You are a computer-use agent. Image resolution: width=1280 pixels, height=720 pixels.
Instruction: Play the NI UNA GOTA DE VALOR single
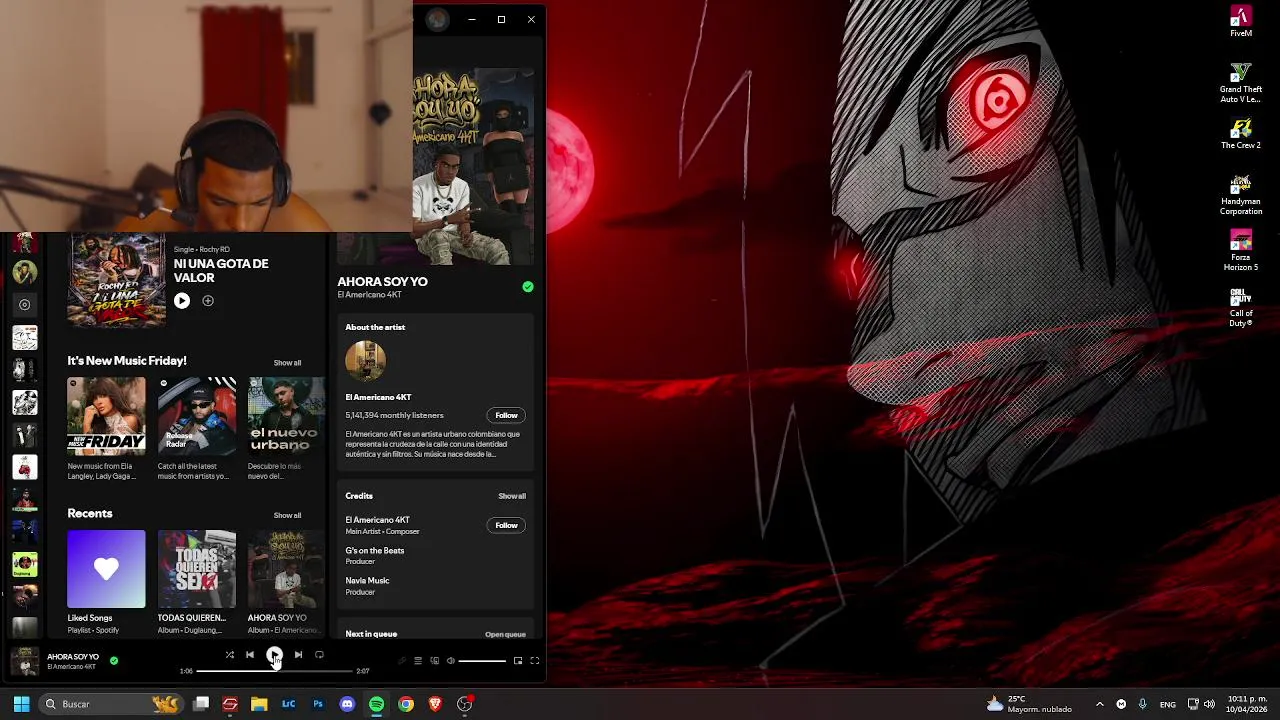point(182,300)
